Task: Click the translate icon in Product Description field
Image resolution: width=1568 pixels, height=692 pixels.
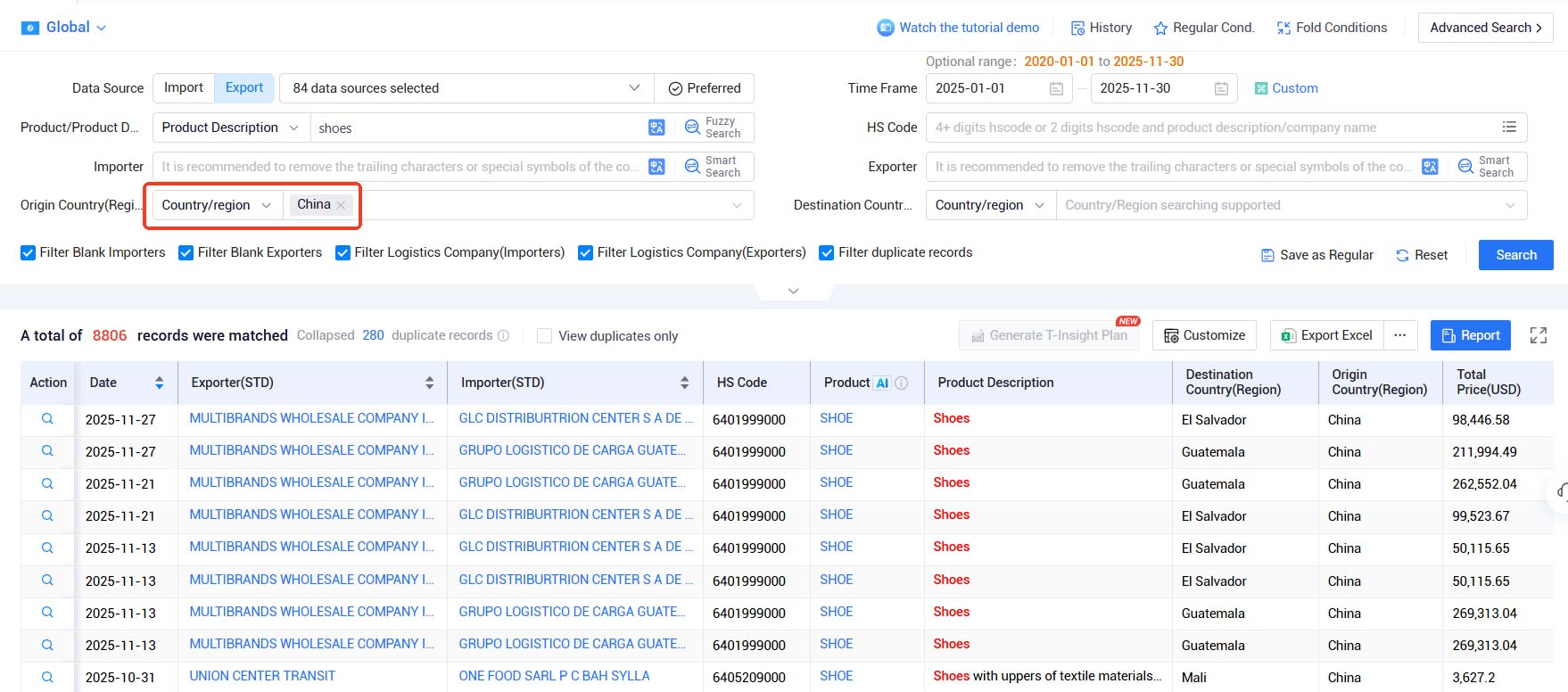Action: pos(656,128)
